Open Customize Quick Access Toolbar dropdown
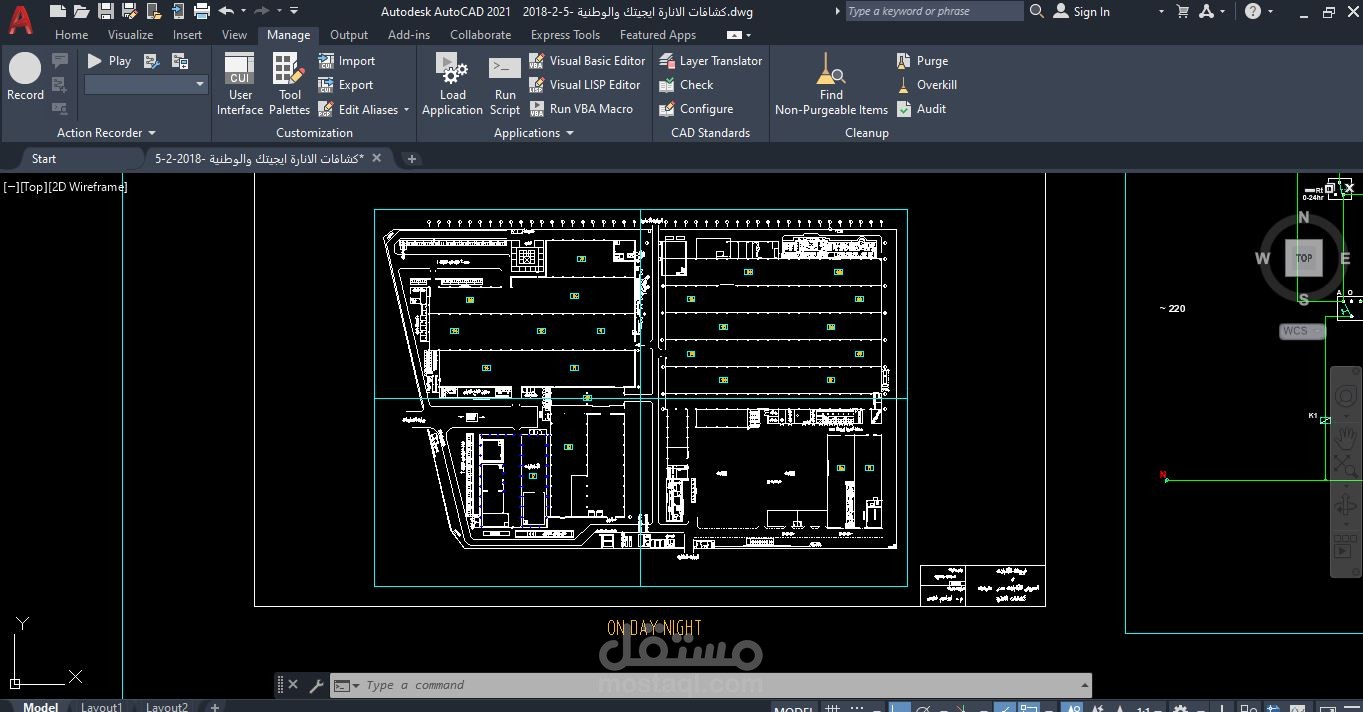1363x712 pixels. point(294,11)
